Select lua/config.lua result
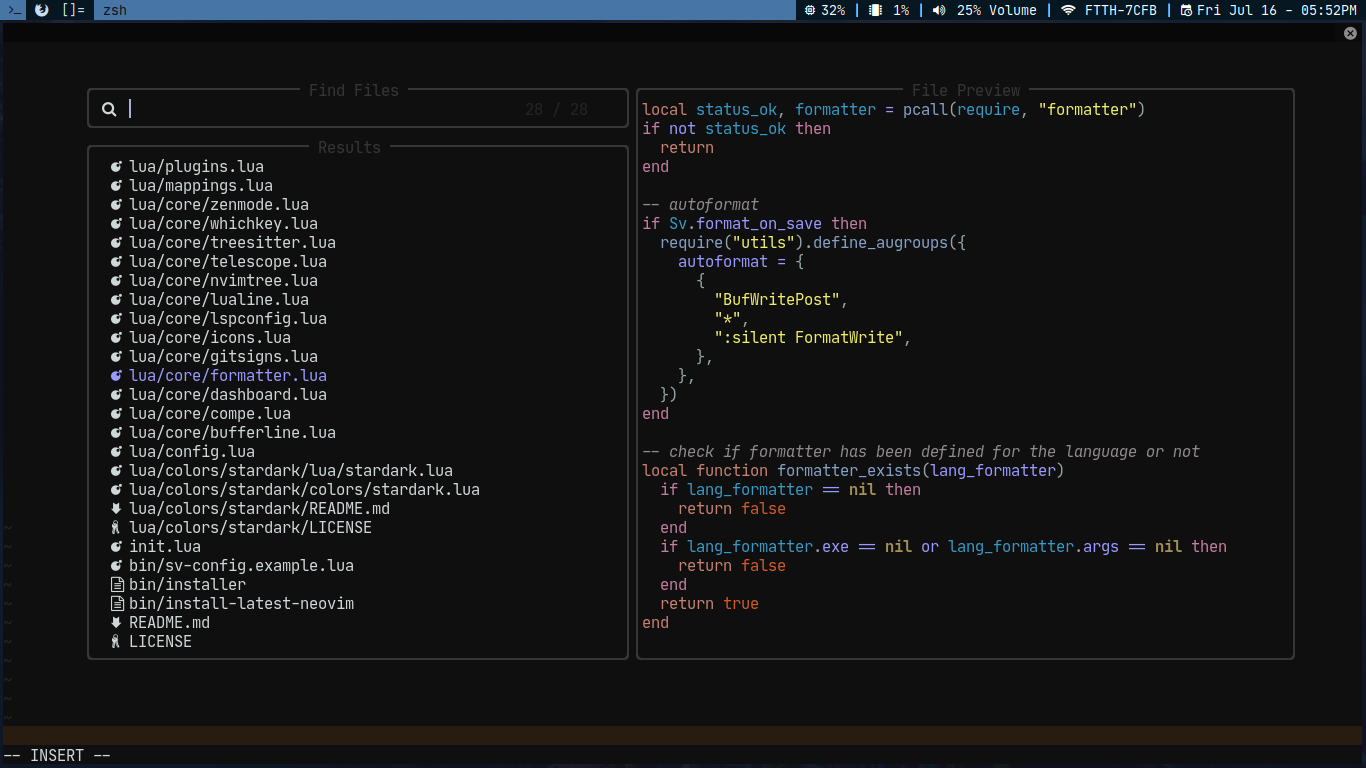The image size is (1366, 768). tap(192, 452)
